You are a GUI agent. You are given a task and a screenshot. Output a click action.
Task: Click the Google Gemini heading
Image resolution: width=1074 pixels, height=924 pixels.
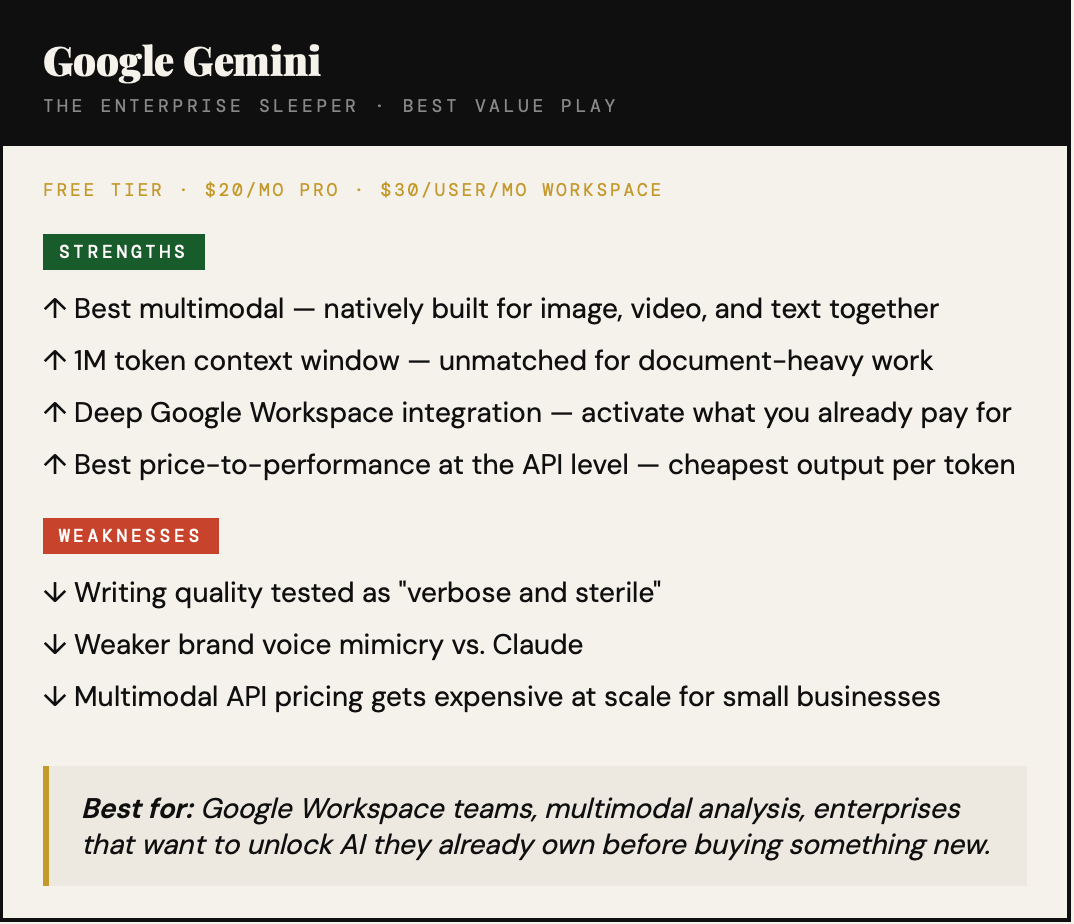tap(182, 62)
